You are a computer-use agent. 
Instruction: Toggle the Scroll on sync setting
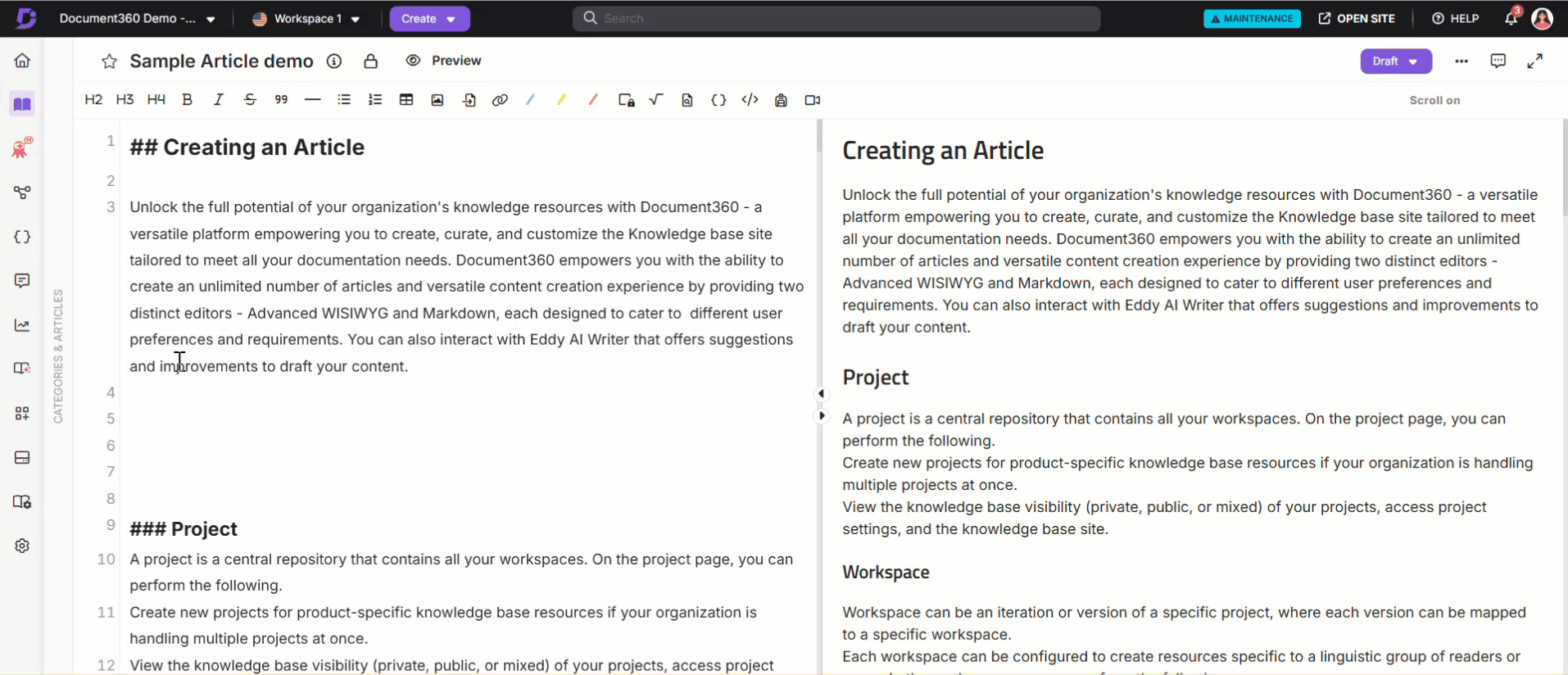coord(1434,101)
